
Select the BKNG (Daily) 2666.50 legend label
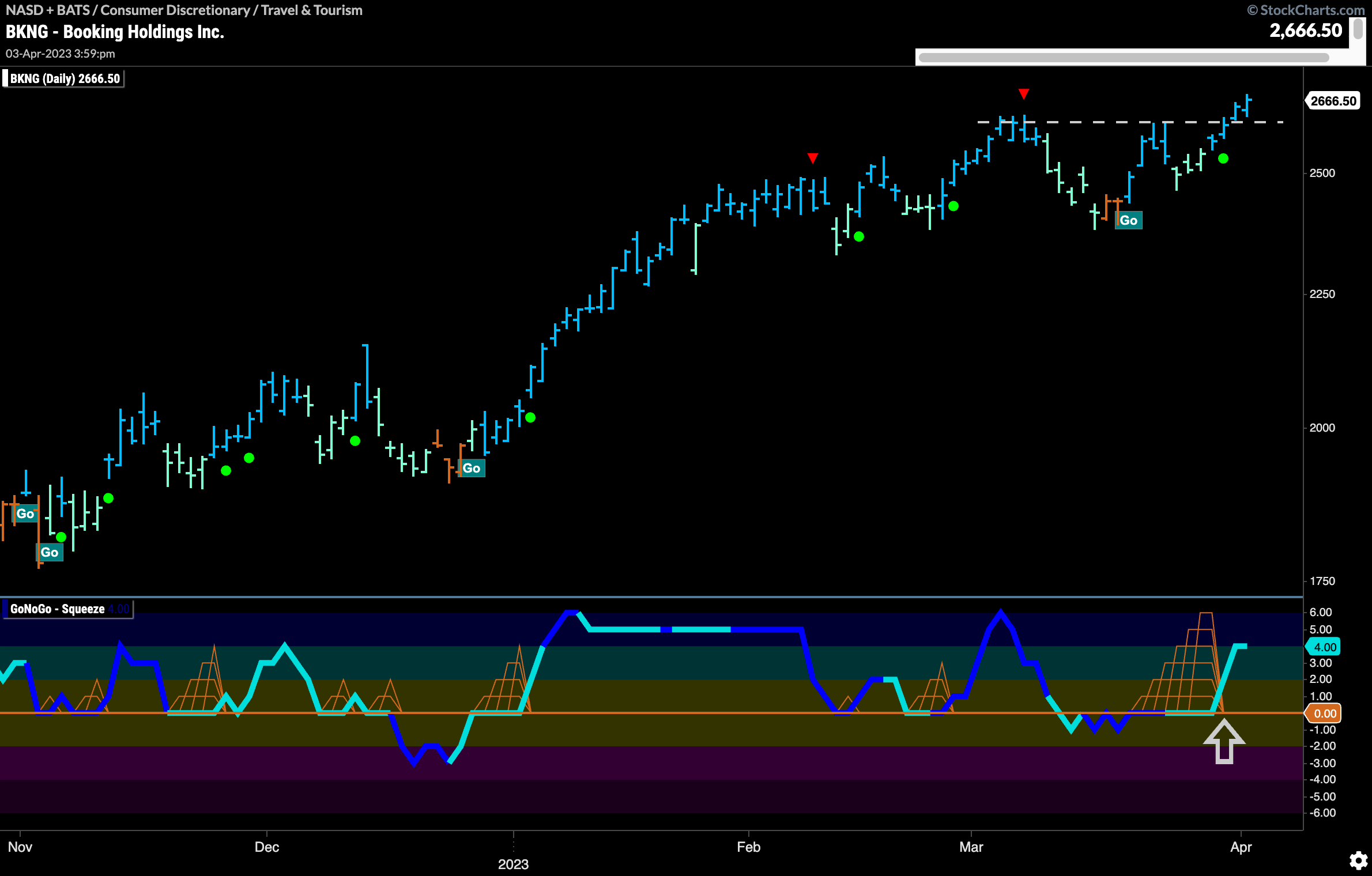(63, 78)
